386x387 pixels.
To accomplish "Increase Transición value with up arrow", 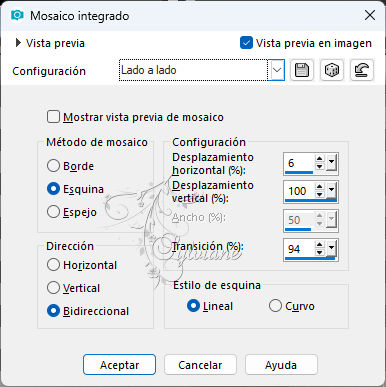I will [x=320, y=245].
